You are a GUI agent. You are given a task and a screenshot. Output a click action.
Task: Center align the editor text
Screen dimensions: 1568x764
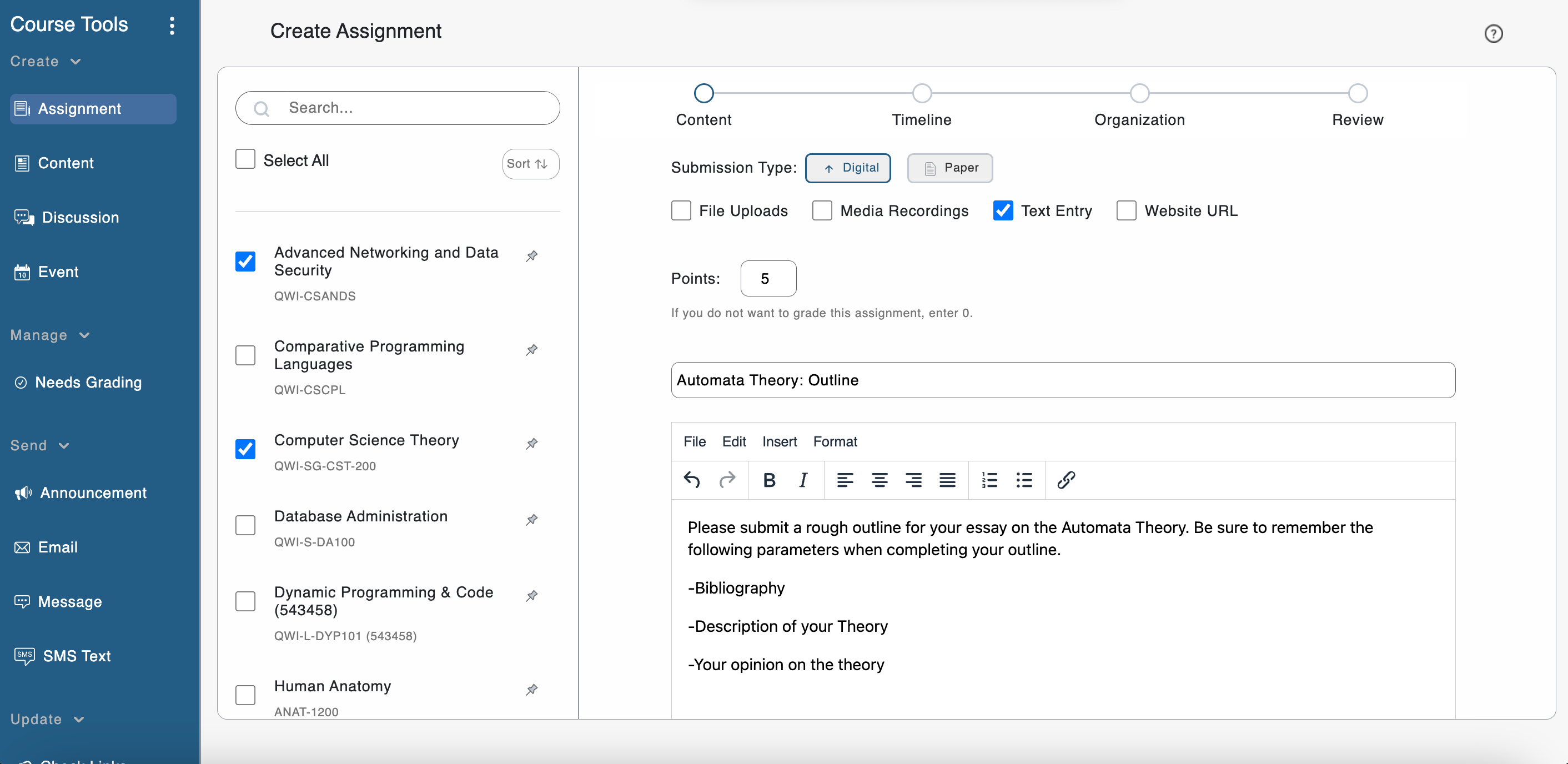(x=879, y=480)
